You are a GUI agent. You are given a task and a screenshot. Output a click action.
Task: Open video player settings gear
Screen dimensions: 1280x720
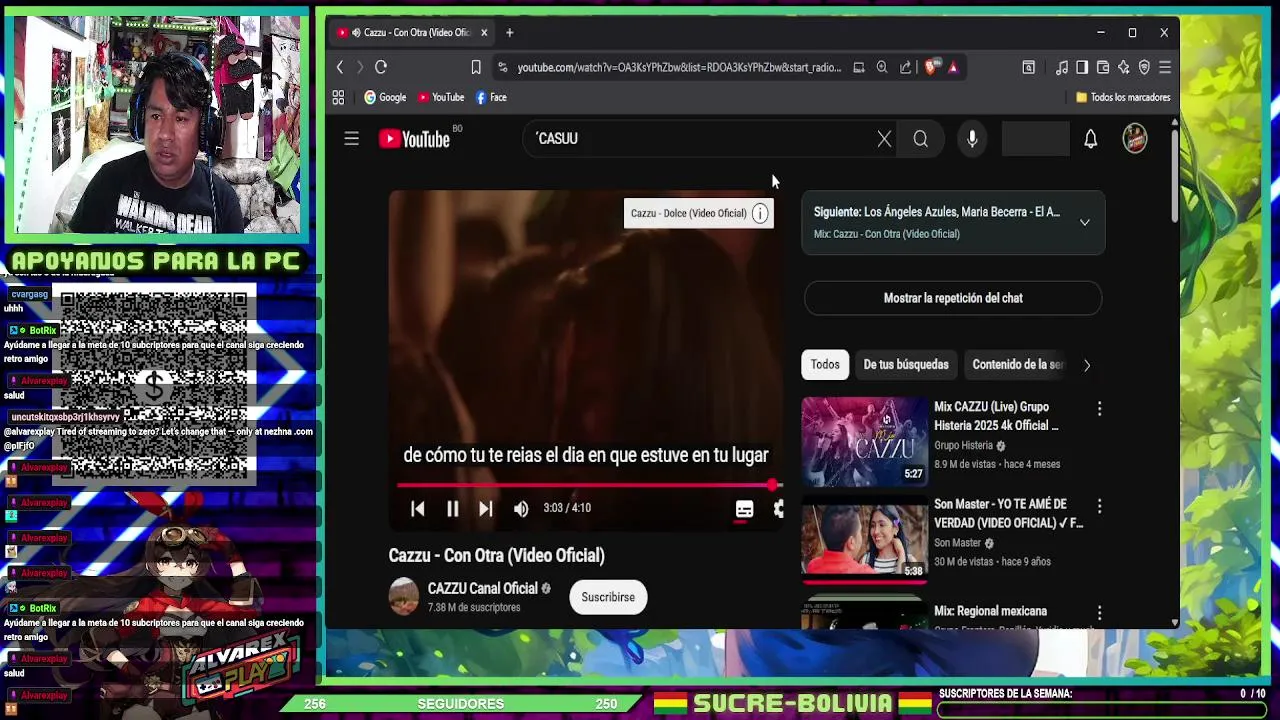(778, 509)
